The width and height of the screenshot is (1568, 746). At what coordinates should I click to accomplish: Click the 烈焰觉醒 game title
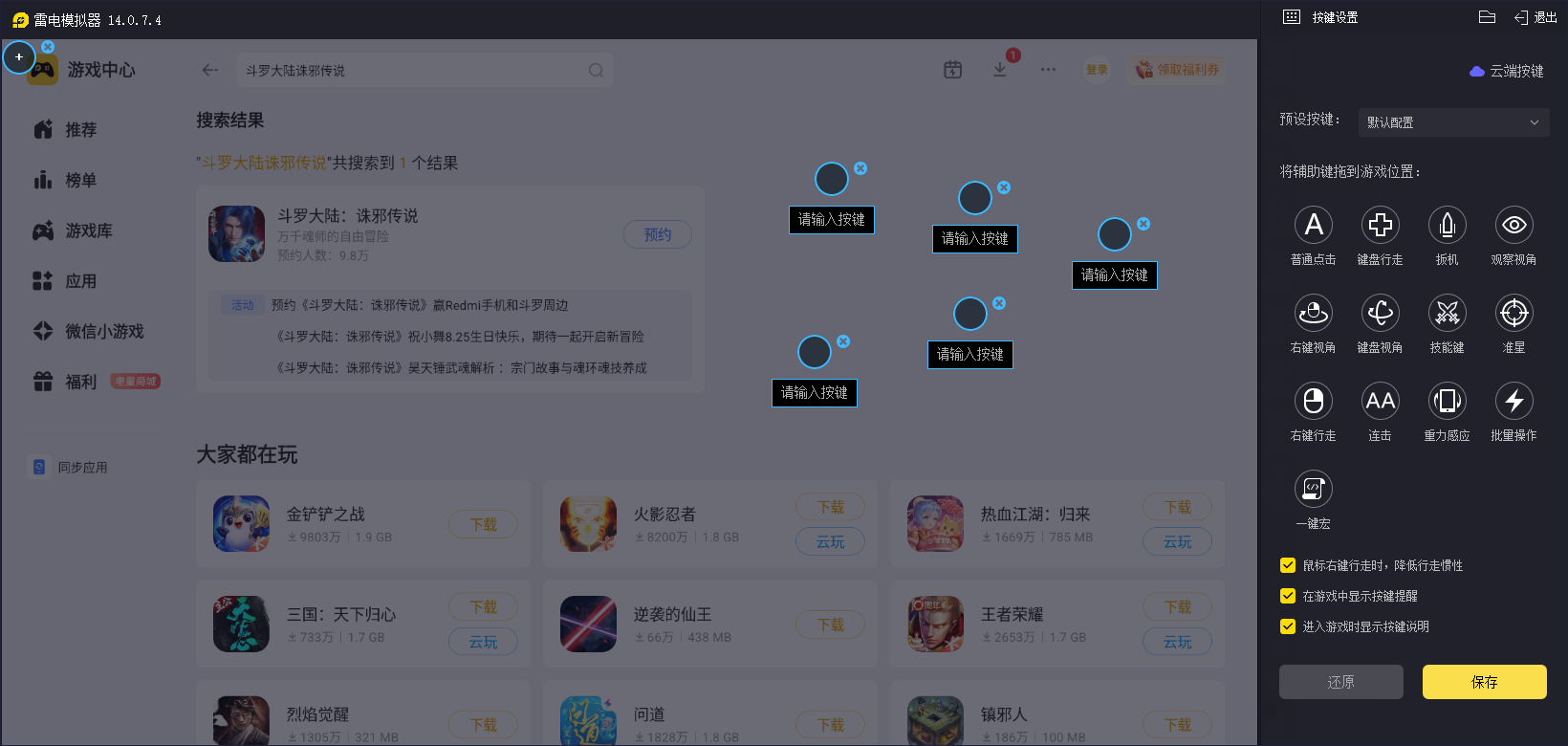click(317, 714)
